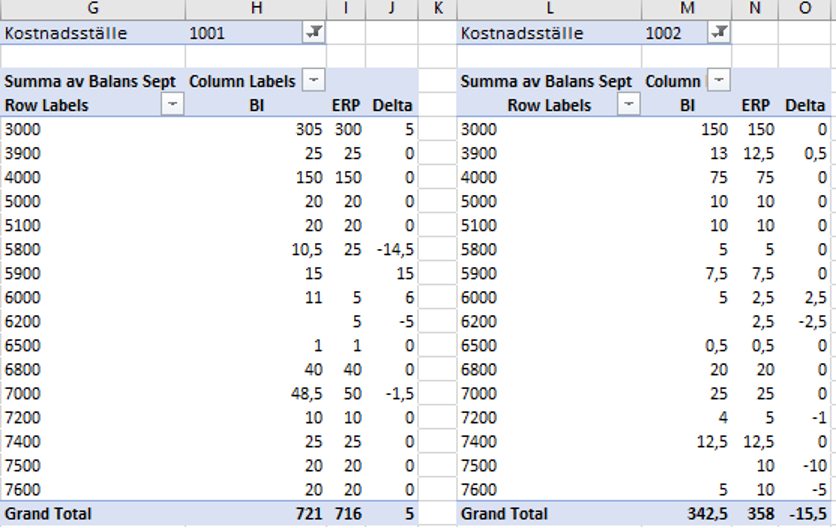Open Row Labels dropdown in left pivot
836x528 pixels.
click(173, 105)
